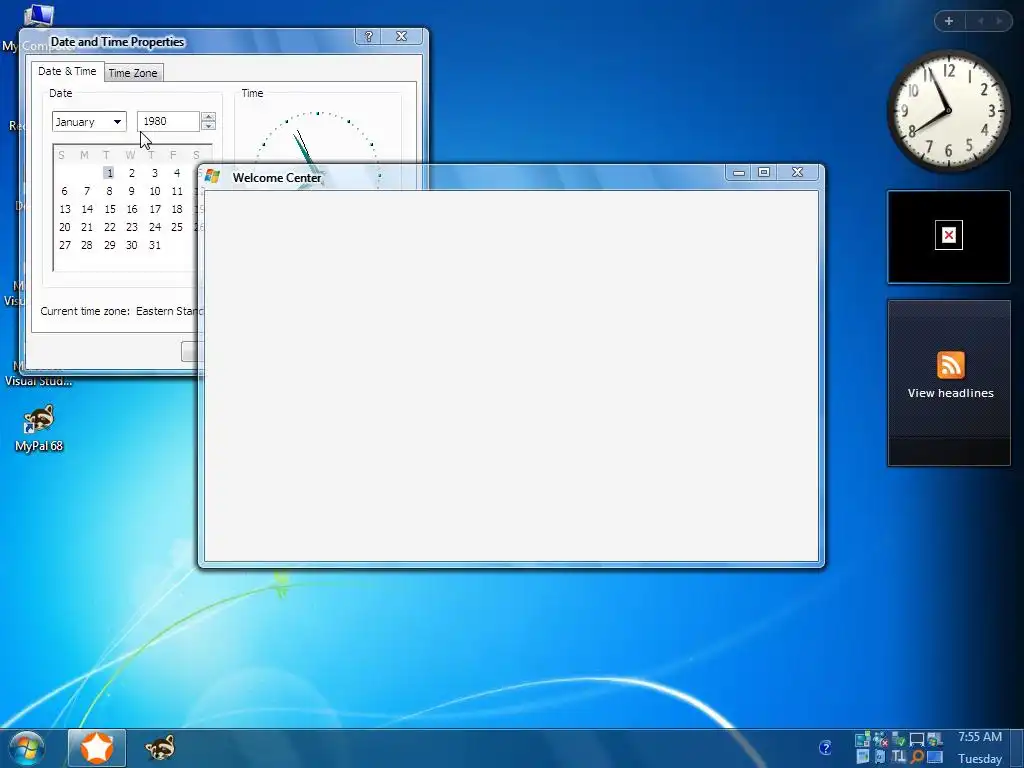Launch MyPal raccoon icon on the taskbar

160,748
